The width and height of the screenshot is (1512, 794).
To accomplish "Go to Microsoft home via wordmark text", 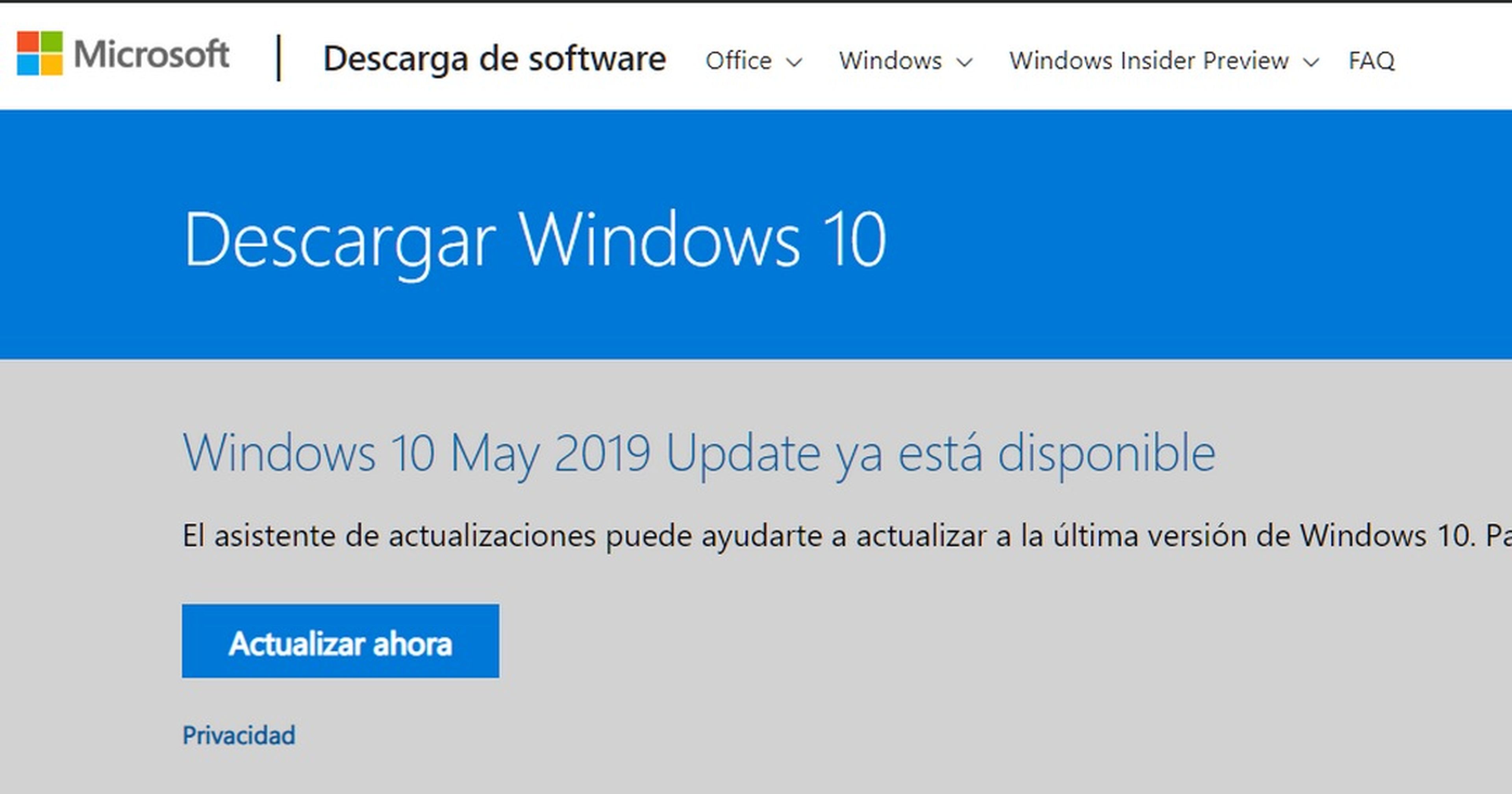I will click(152, 55).
